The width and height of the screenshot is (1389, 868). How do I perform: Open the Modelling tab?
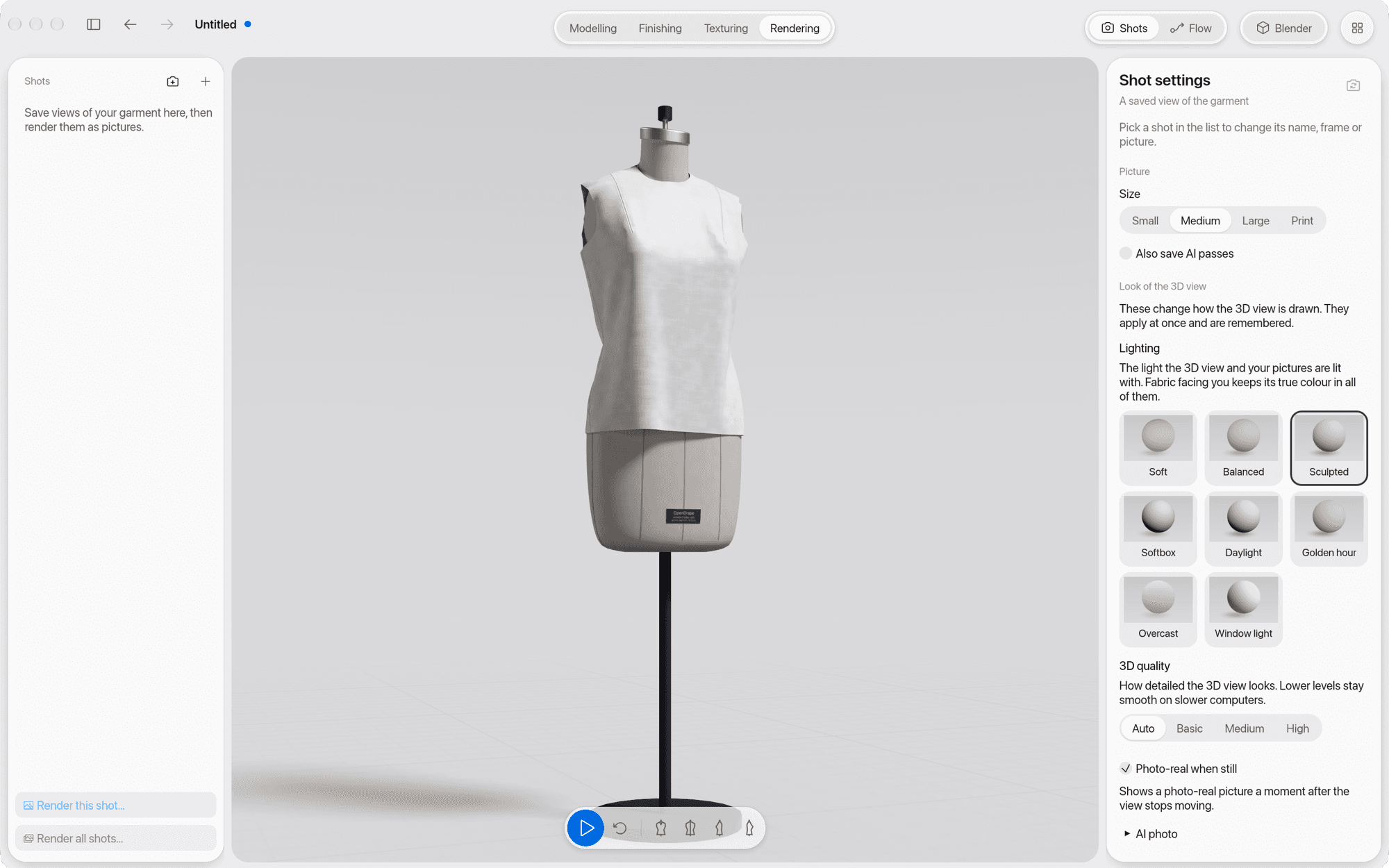592,28
